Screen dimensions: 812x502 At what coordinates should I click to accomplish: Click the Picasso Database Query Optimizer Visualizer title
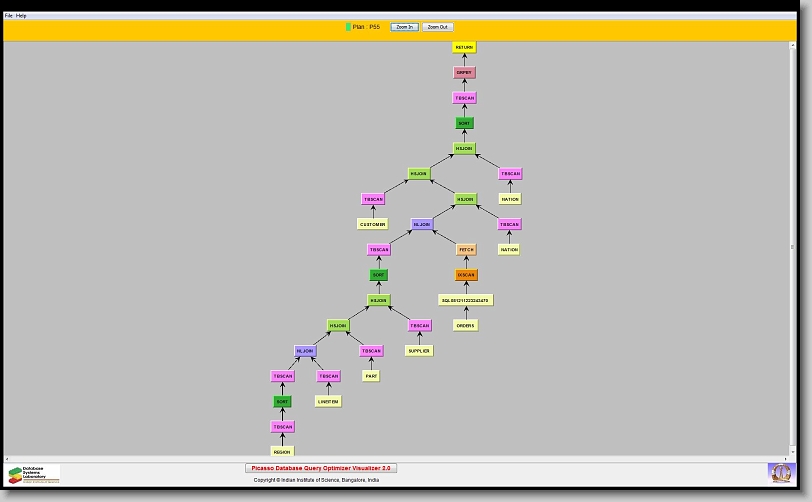tap(320, 468)
